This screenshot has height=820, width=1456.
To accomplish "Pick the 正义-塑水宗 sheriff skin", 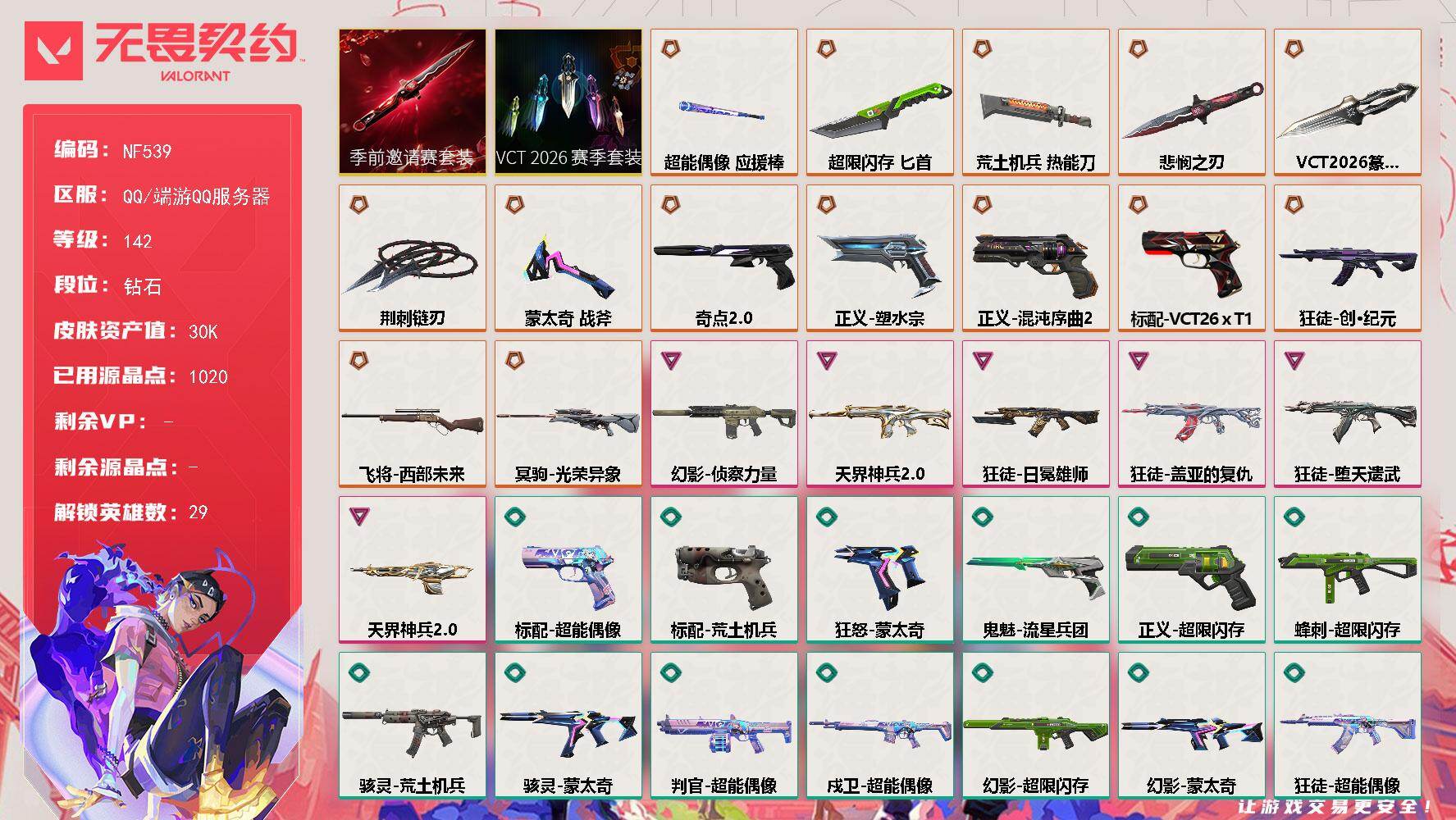I will pyautogui.click(x=879, y=257).
